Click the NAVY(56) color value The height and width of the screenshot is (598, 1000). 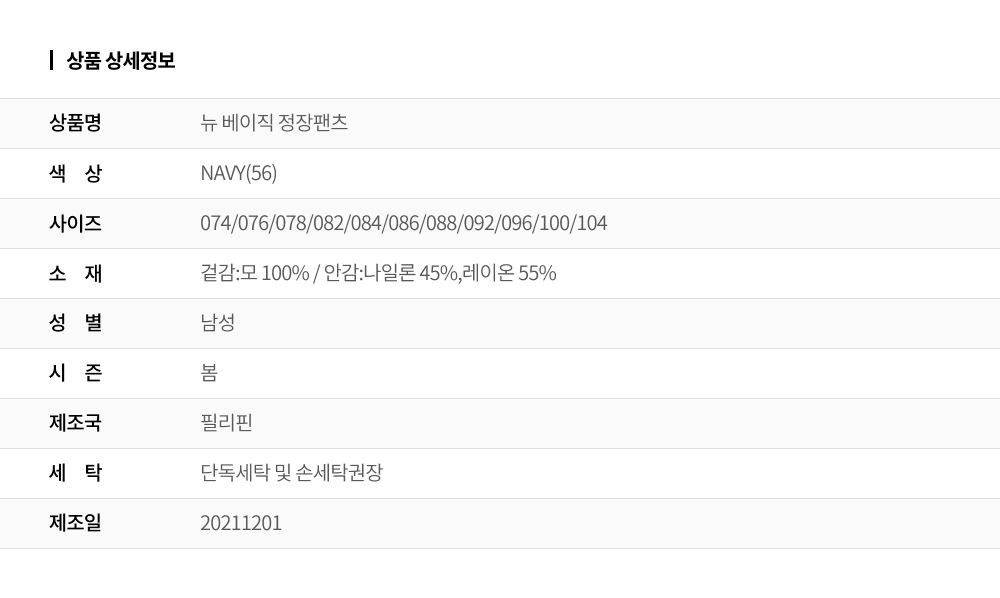pyautogui.click(x=239, y=173)
